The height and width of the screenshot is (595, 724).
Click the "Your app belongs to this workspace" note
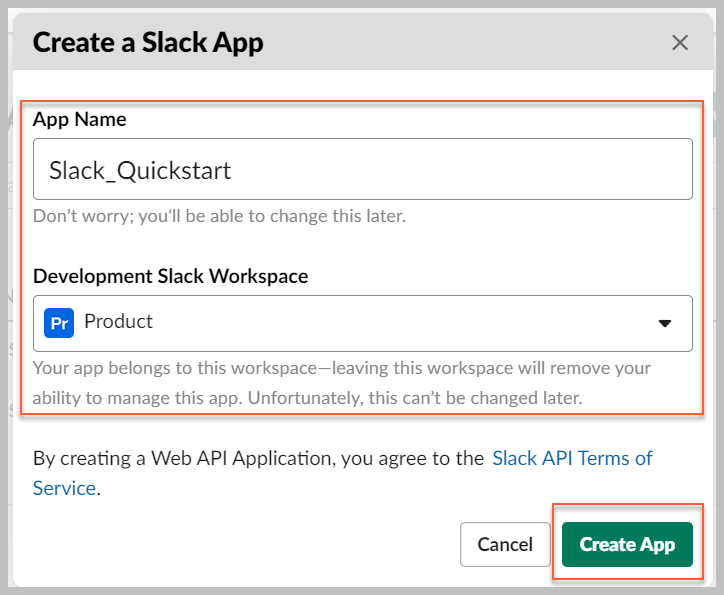point(342,383)
